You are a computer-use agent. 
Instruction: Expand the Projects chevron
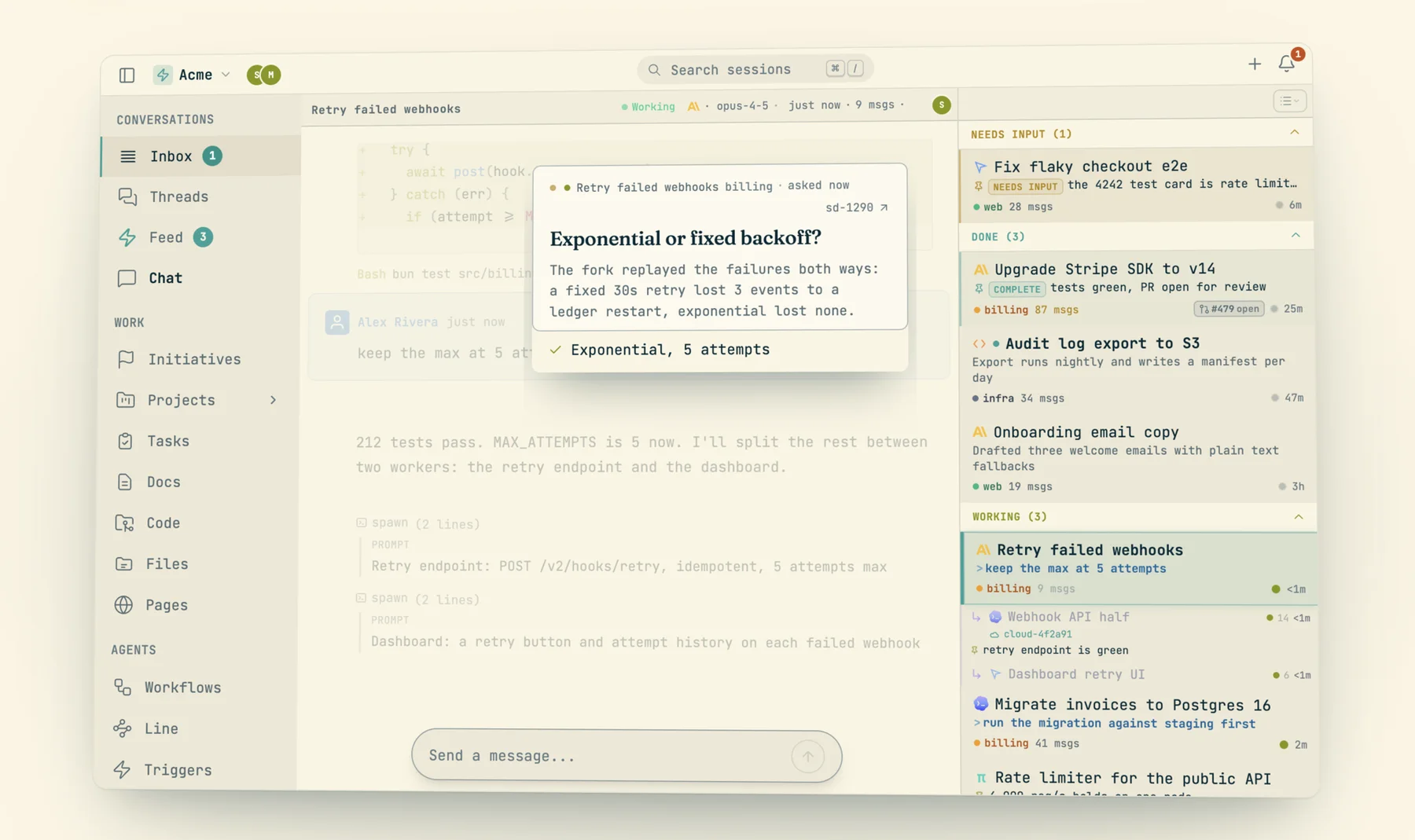click(x=273, y=400)
